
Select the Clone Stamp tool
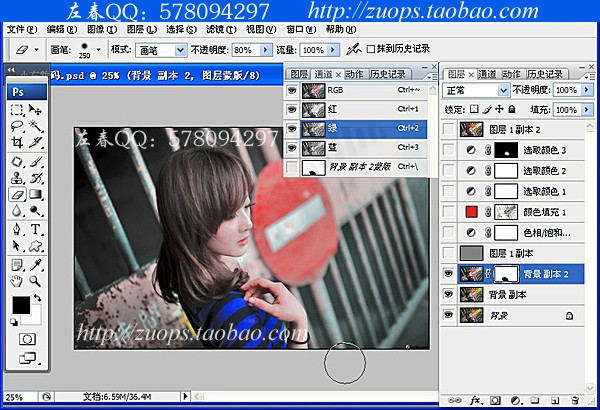point(17,178)
